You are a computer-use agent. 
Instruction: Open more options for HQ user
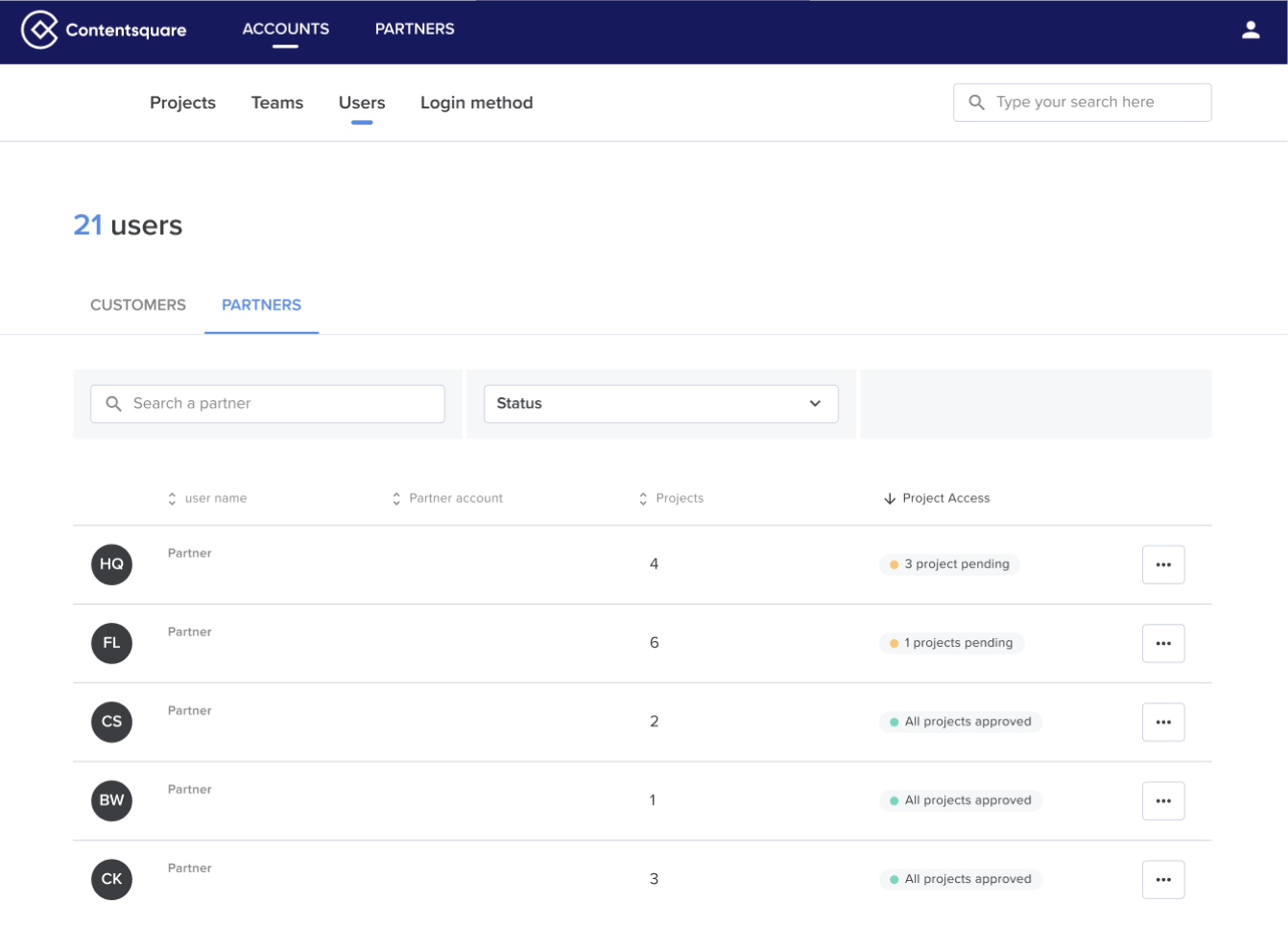pos(1163,564)
